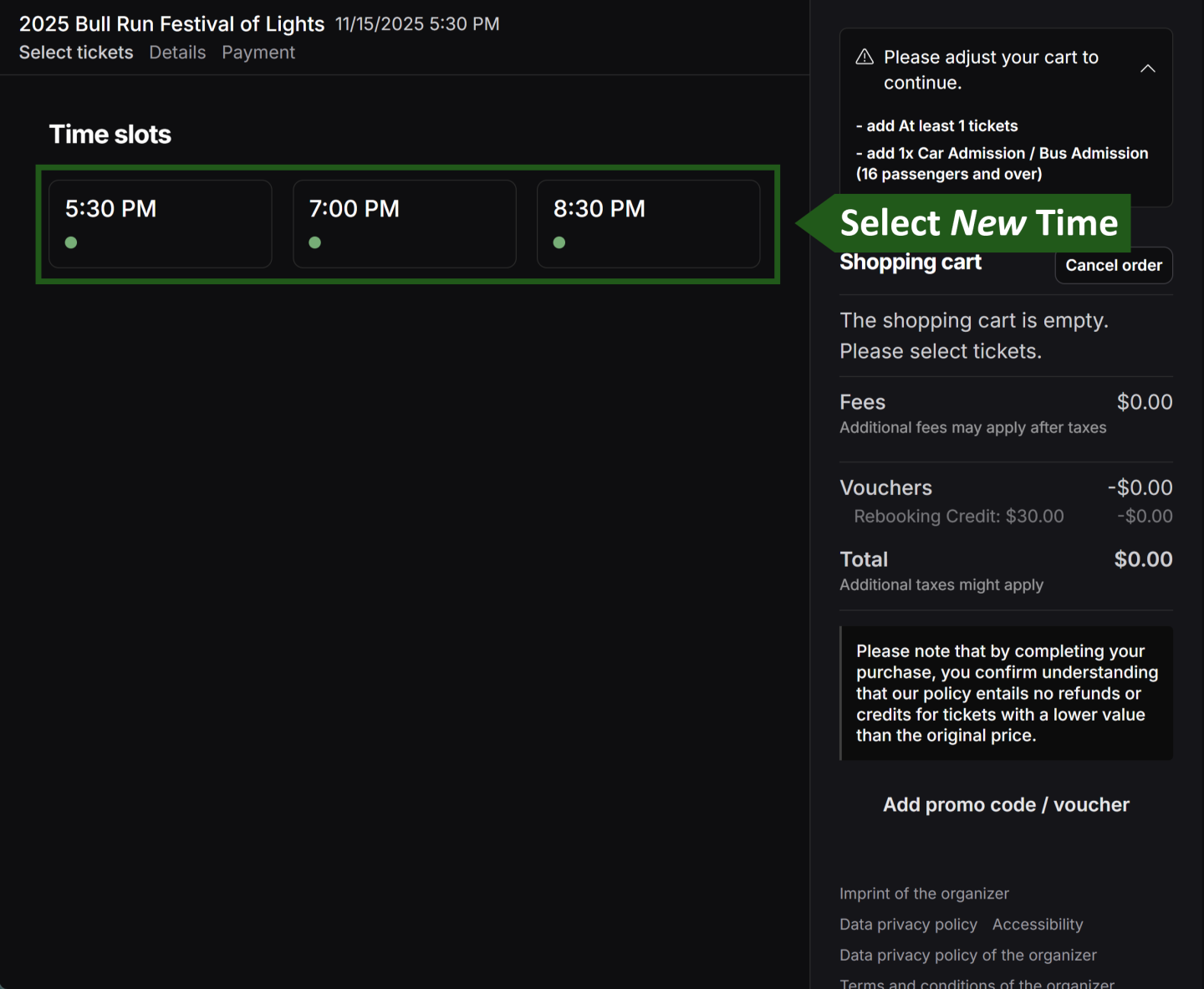Screen dimensions: 1204x989
Task: Open the Details step
Action: pyautogui.click(x=177, y=52)
